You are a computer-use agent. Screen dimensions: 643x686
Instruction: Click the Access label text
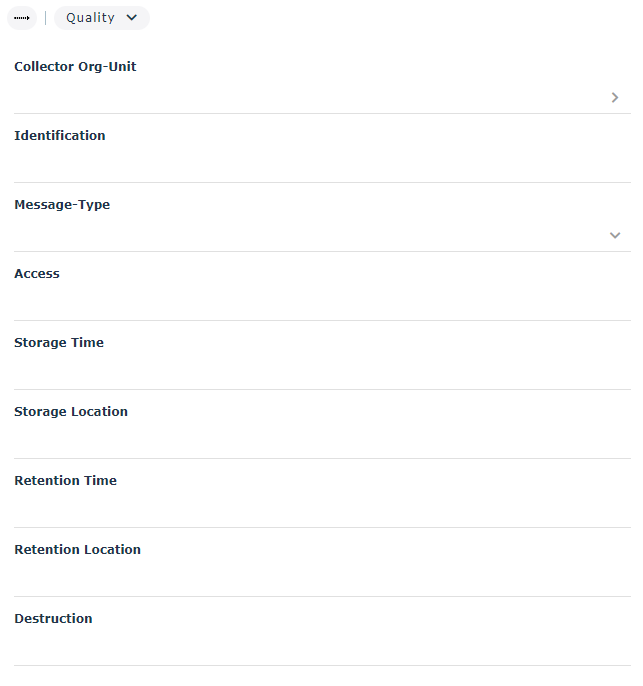coord(37,274)
